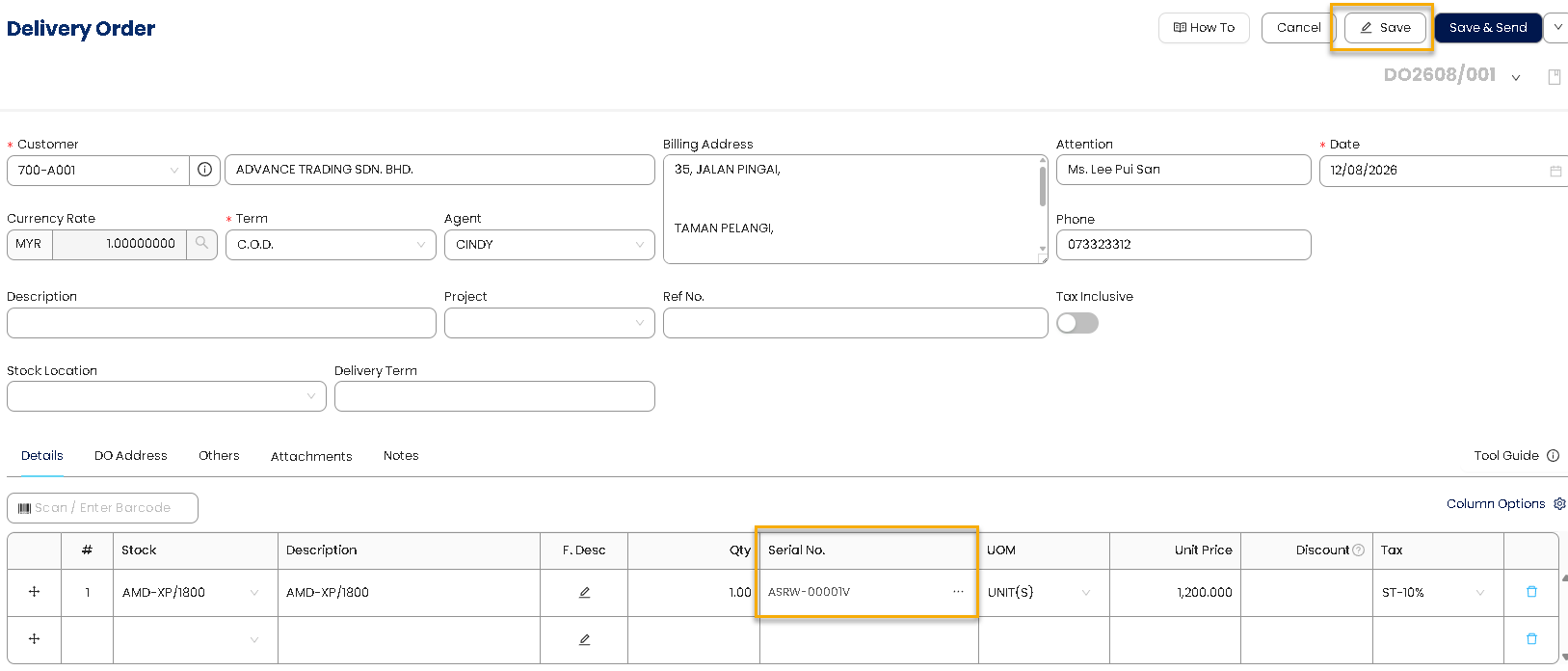1568x671 pixels.
Task: Click the Phone field 073323312
Action: [1183, 245]
